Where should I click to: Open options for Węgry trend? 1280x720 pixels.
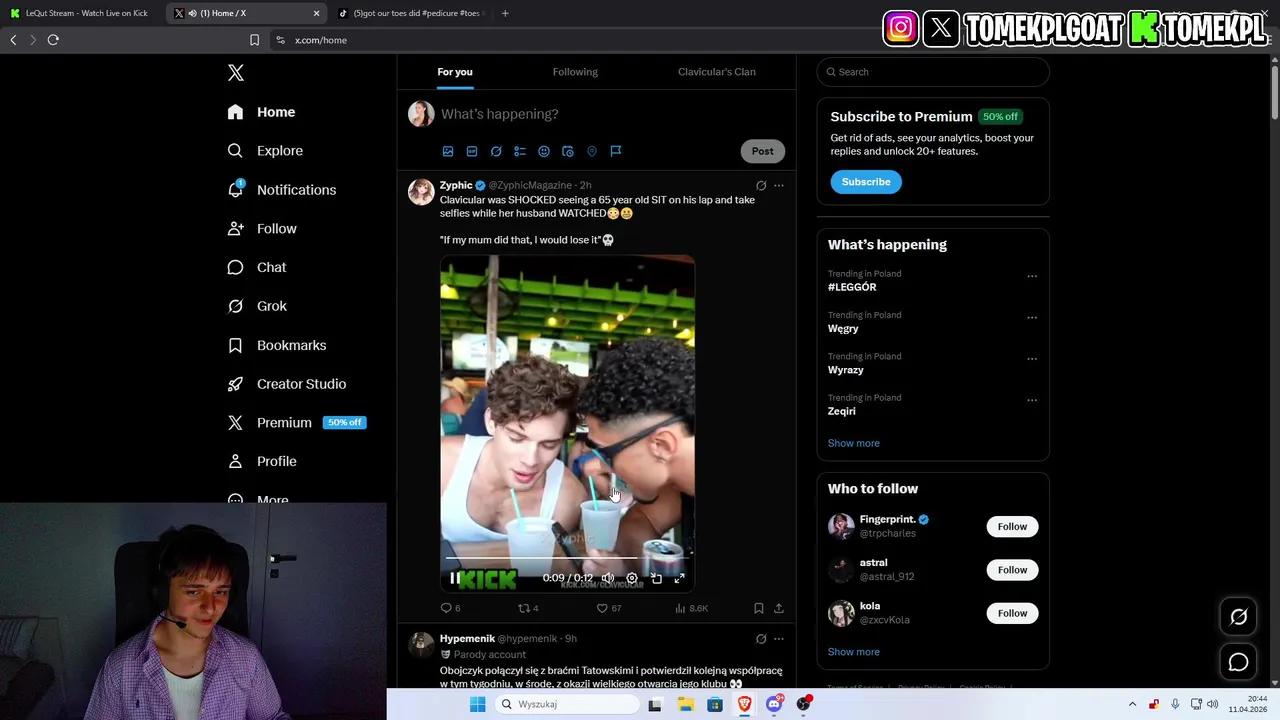[x=1032, y=318]
